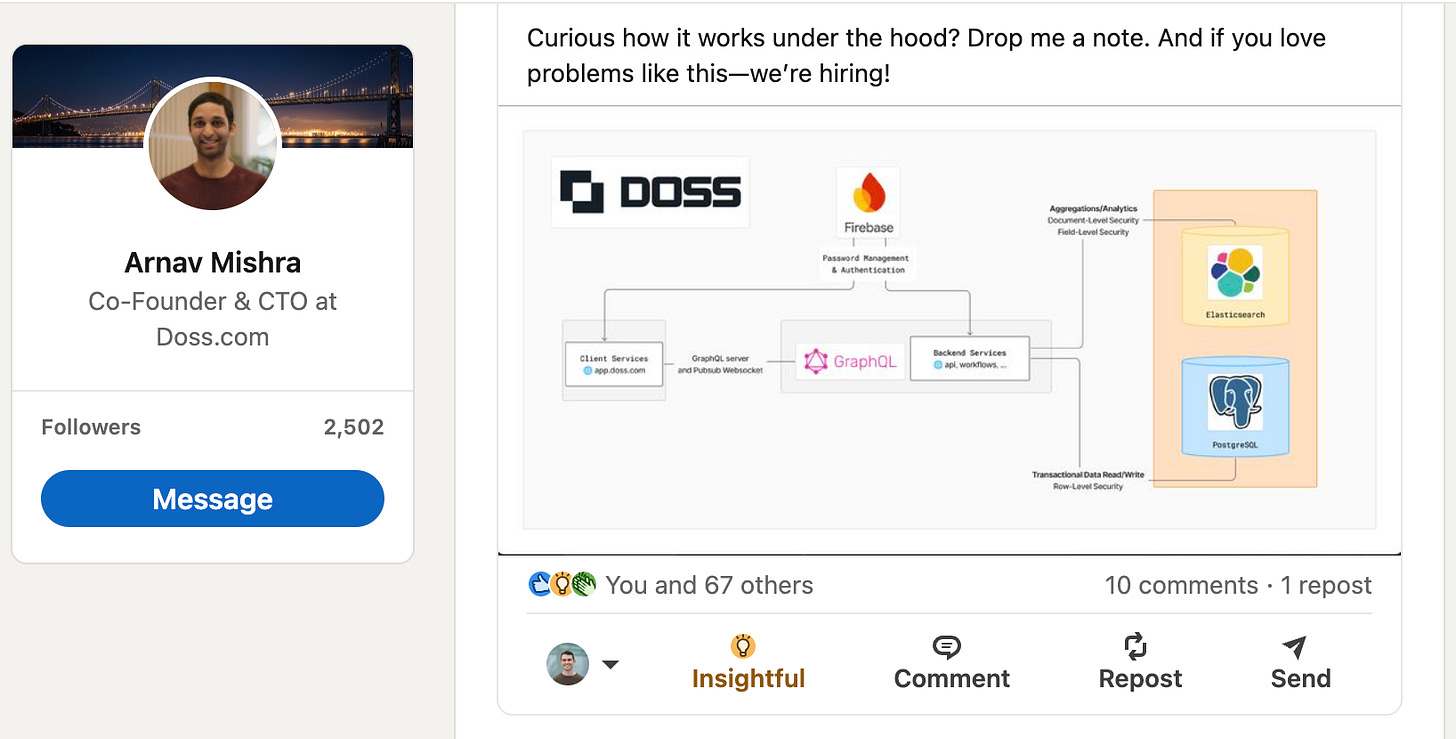Click the Arnav Mishra name

coord(212,263)
